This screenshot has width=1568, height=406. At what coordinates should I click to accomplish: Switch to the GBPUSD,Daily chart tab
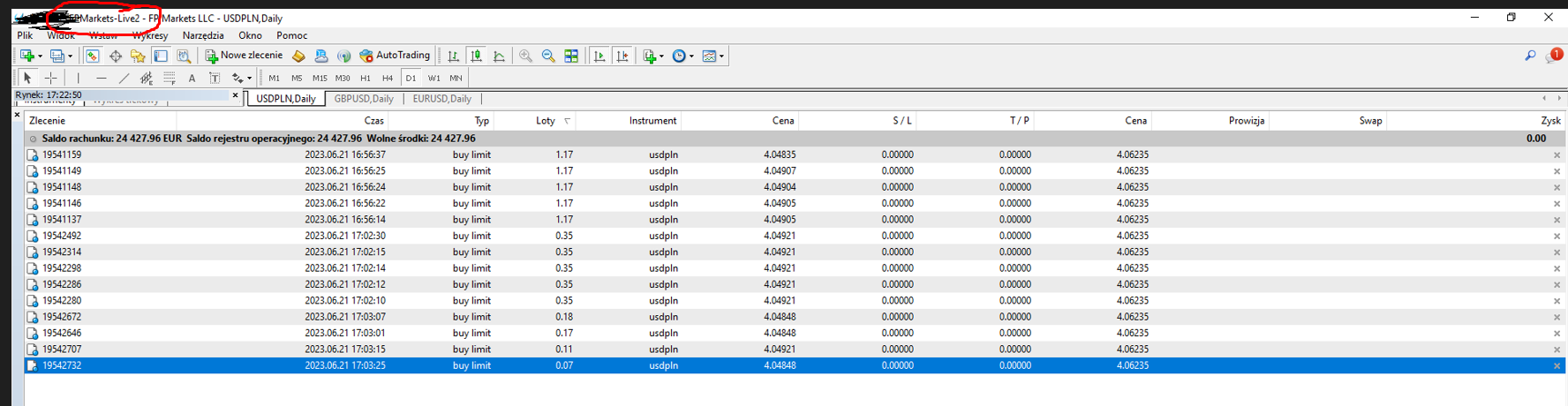click(364, 99)
